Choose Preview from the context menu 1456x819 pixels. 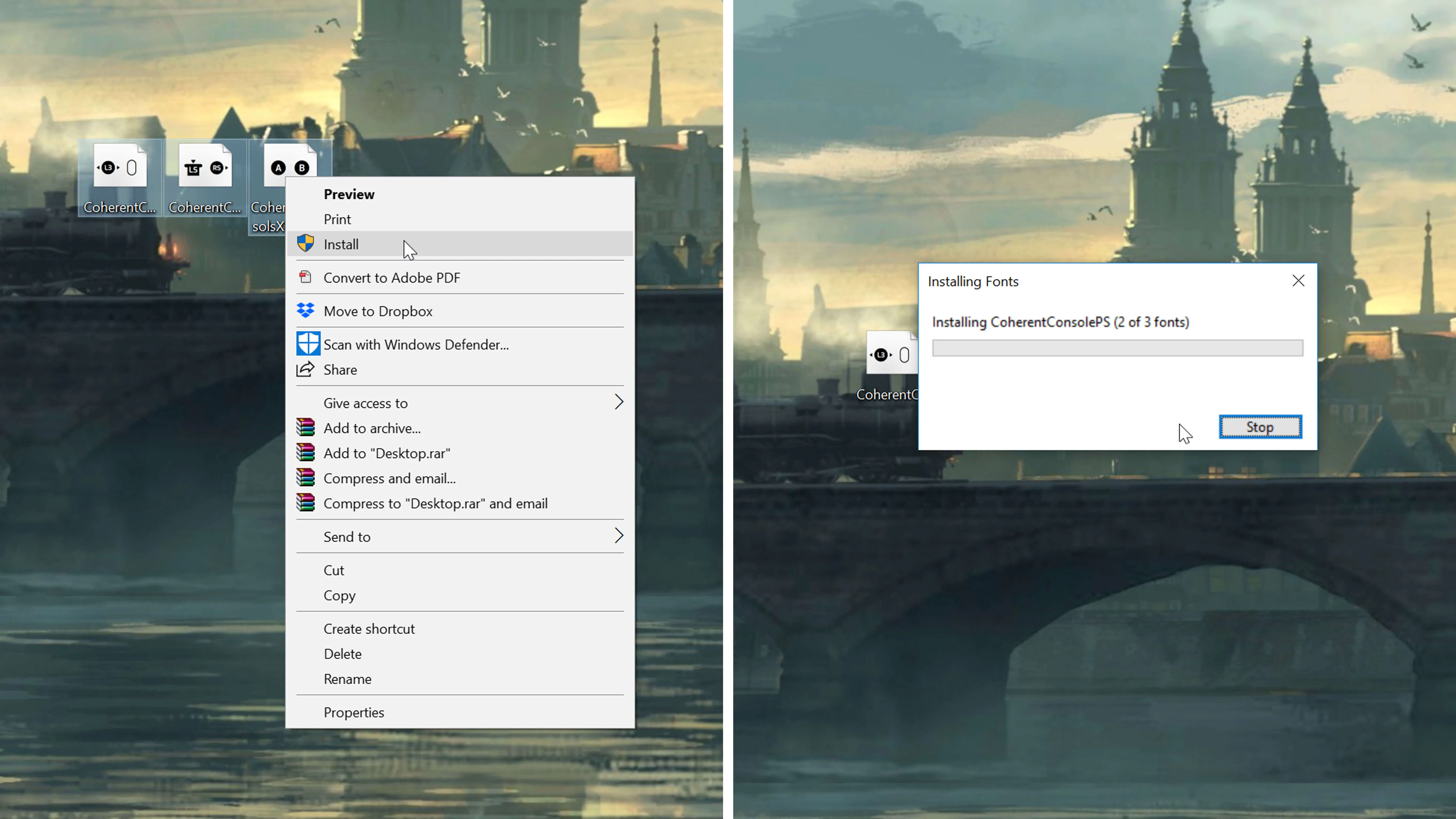[349, 194]
